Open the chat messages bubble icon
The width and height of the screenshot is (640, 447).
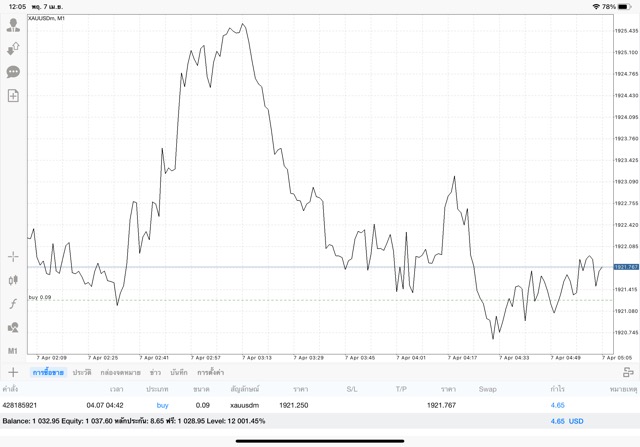tap(13, 72)
